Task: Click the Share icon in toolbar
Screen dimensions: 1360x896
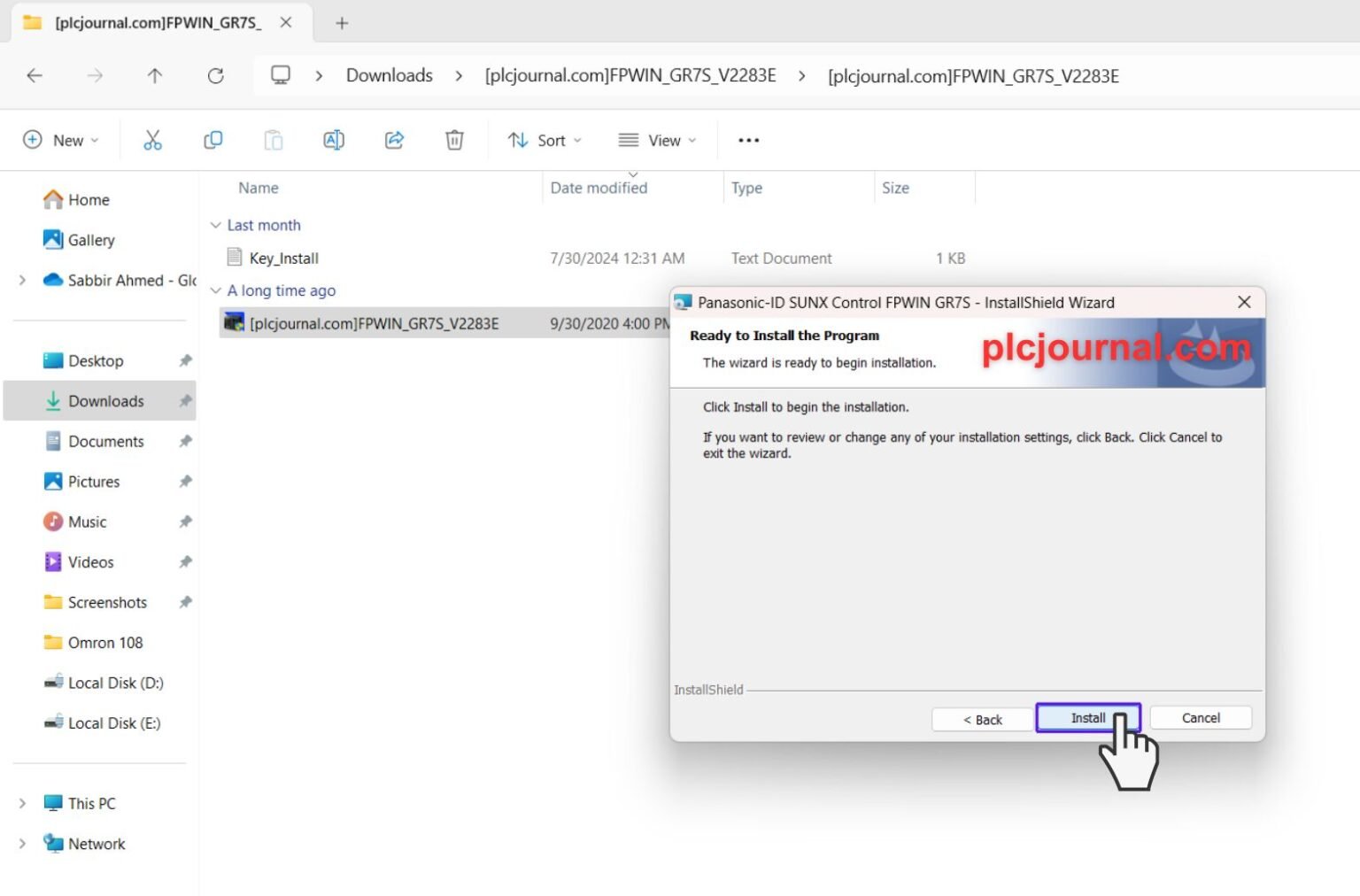Action: [x=394, y=140]
